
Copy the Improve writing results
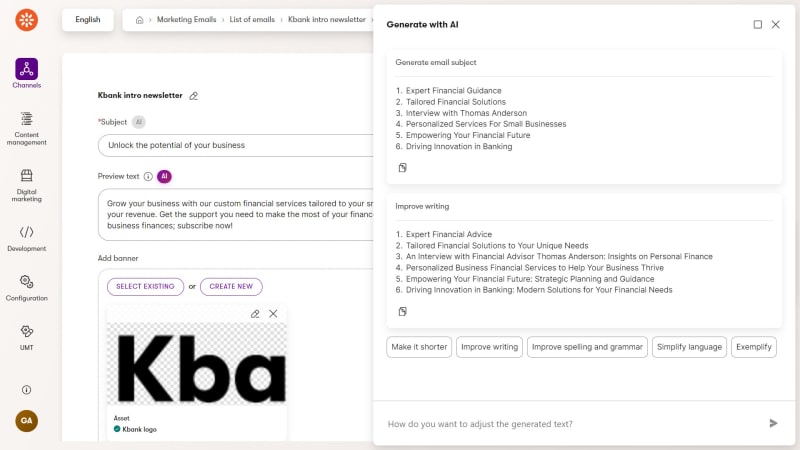[x=403, y=312]
